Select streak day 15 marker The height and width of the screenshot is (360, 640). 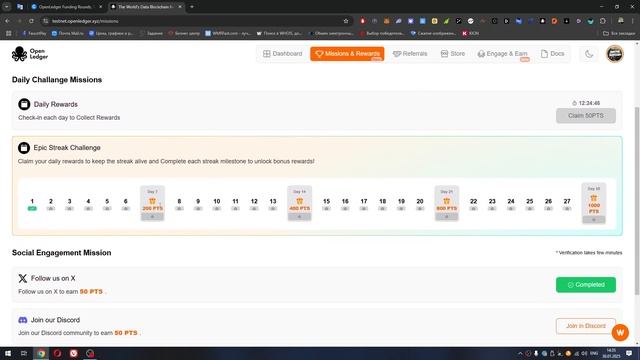[327, 204]
